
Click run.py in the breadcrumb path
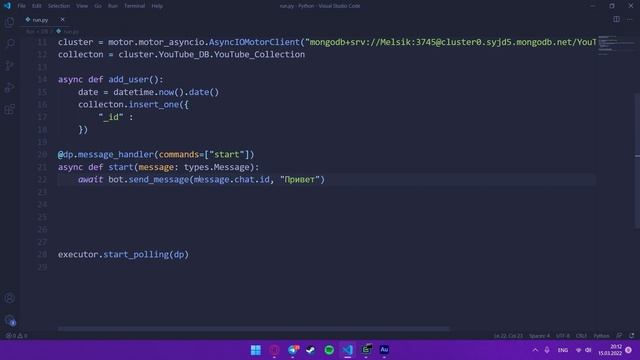(71, 31)
